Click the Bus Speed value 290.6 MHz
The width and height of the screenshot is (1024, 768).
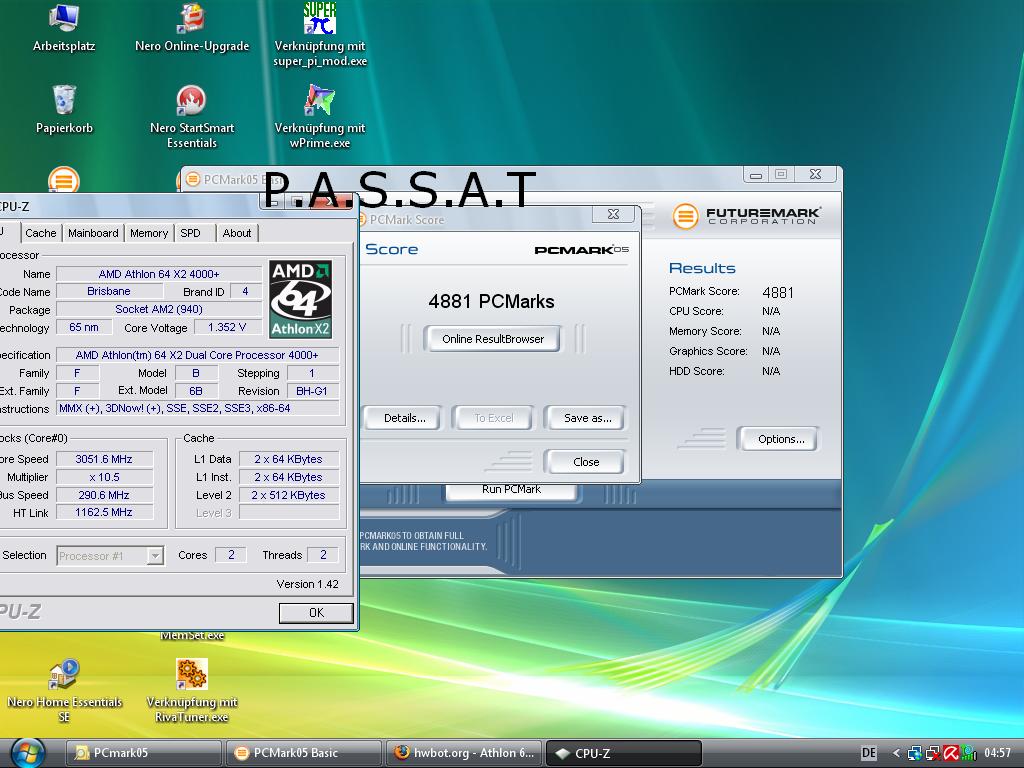pos(104,495)
